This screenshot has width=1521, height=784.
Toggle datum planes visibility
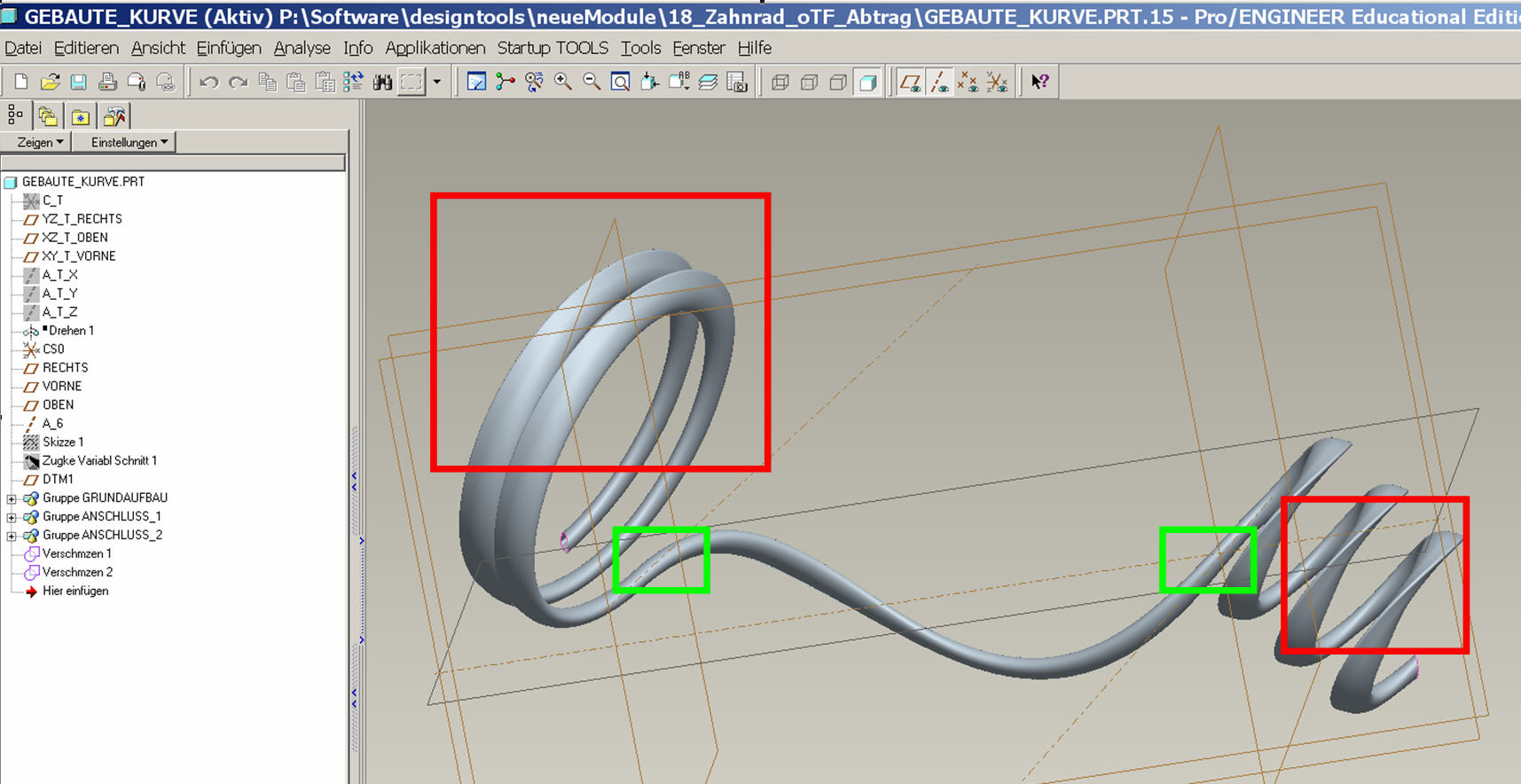coord(910,82)
